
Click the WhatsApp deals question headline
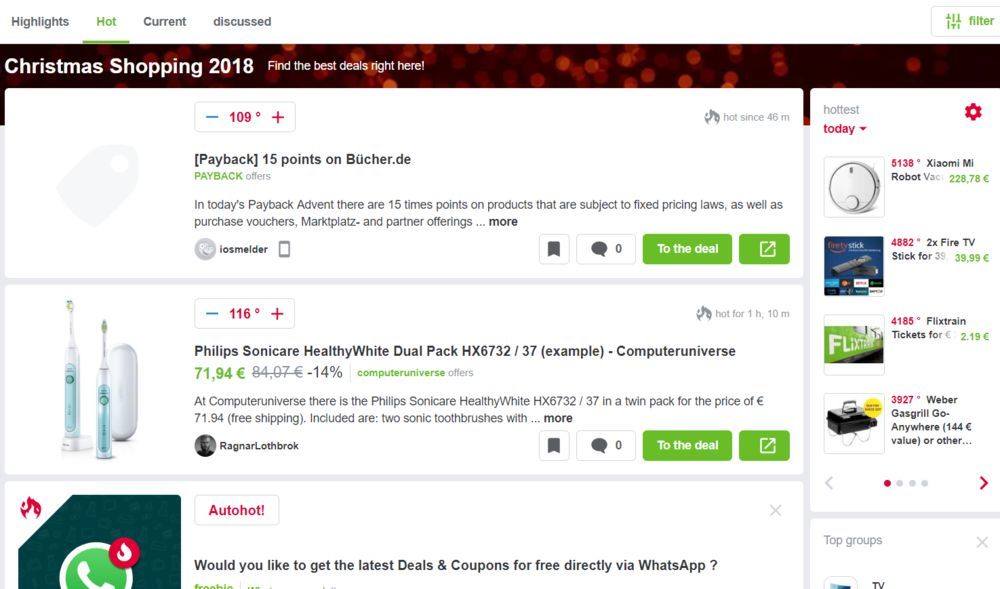click(456, 565)
